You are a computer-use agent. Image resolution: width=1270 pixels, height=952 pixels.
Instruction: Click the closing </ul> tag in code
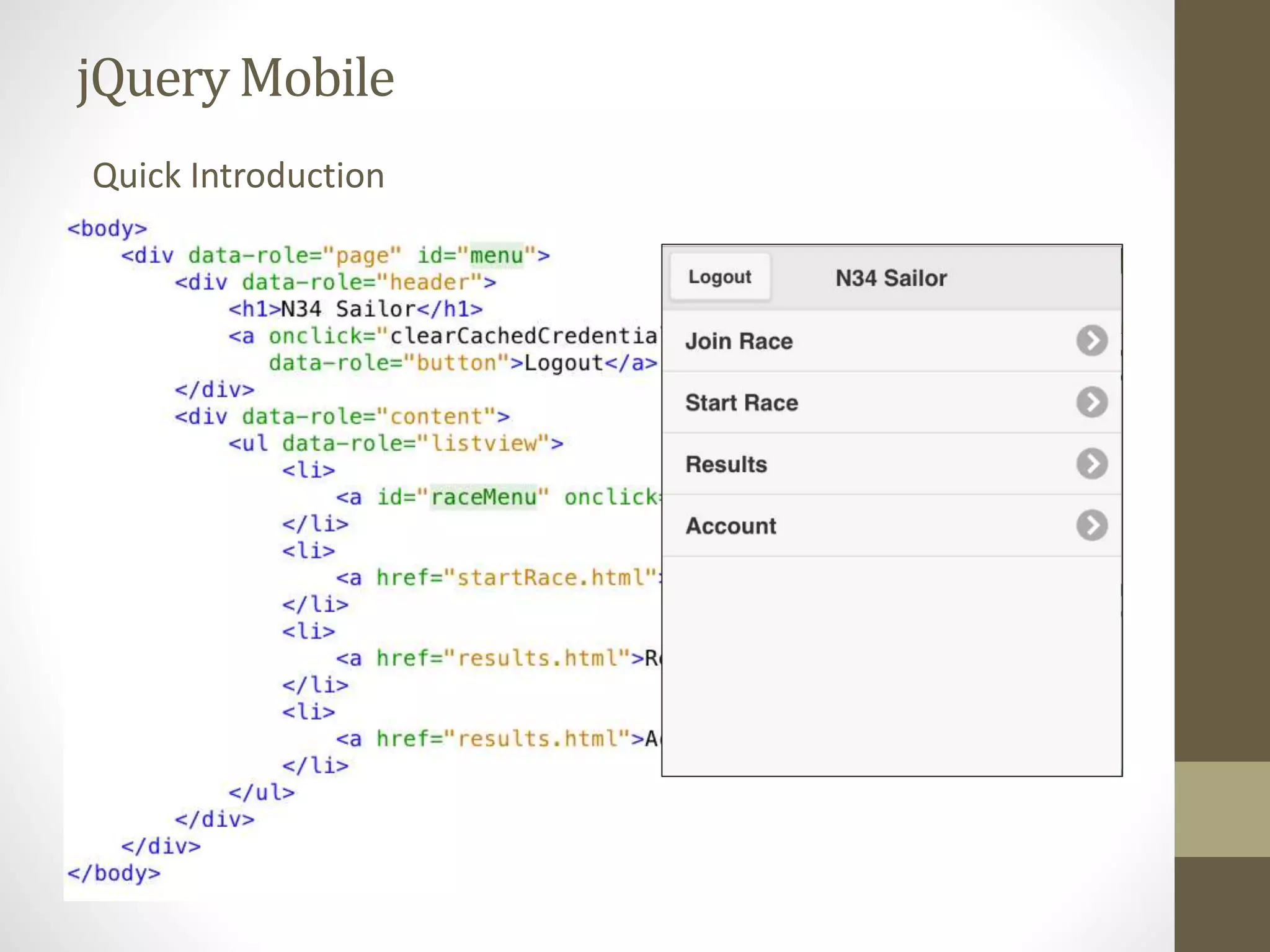[x=261, y=792]
